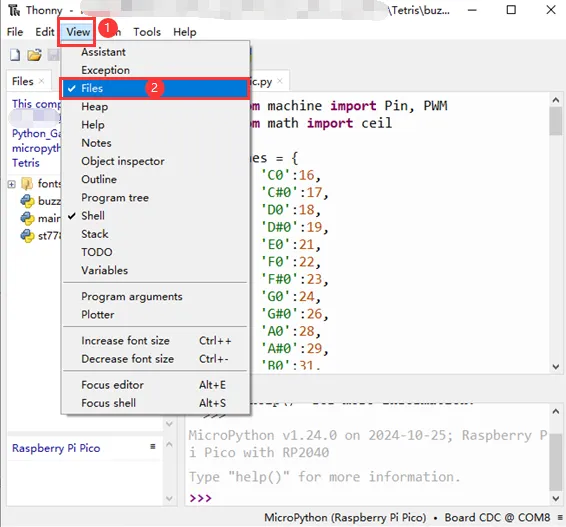Screen dimensions: 566x527
Task: Select TODO in View menu
Action: (x=155, y=252)
